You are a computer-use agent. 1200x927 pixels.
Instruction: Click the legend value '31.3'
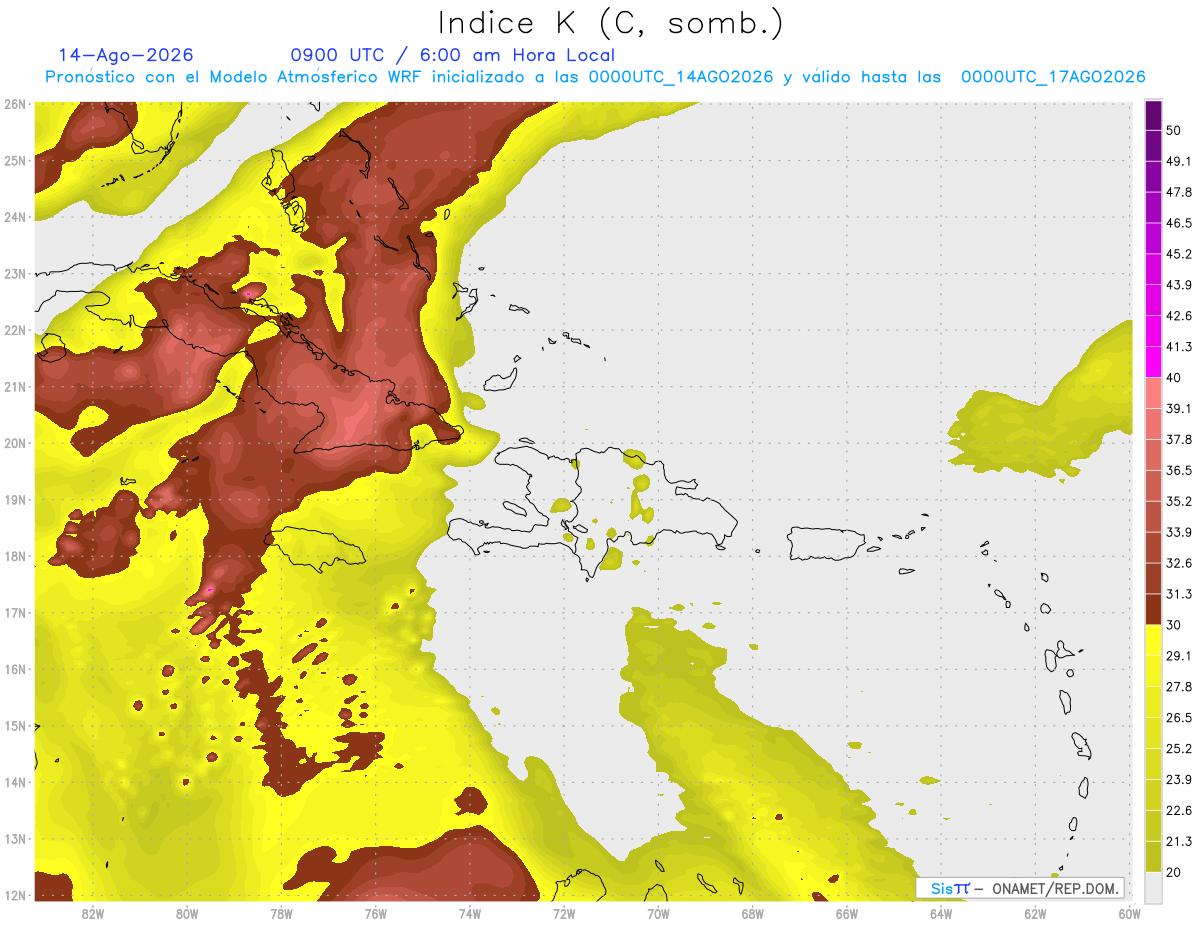tap(1179, 594)
